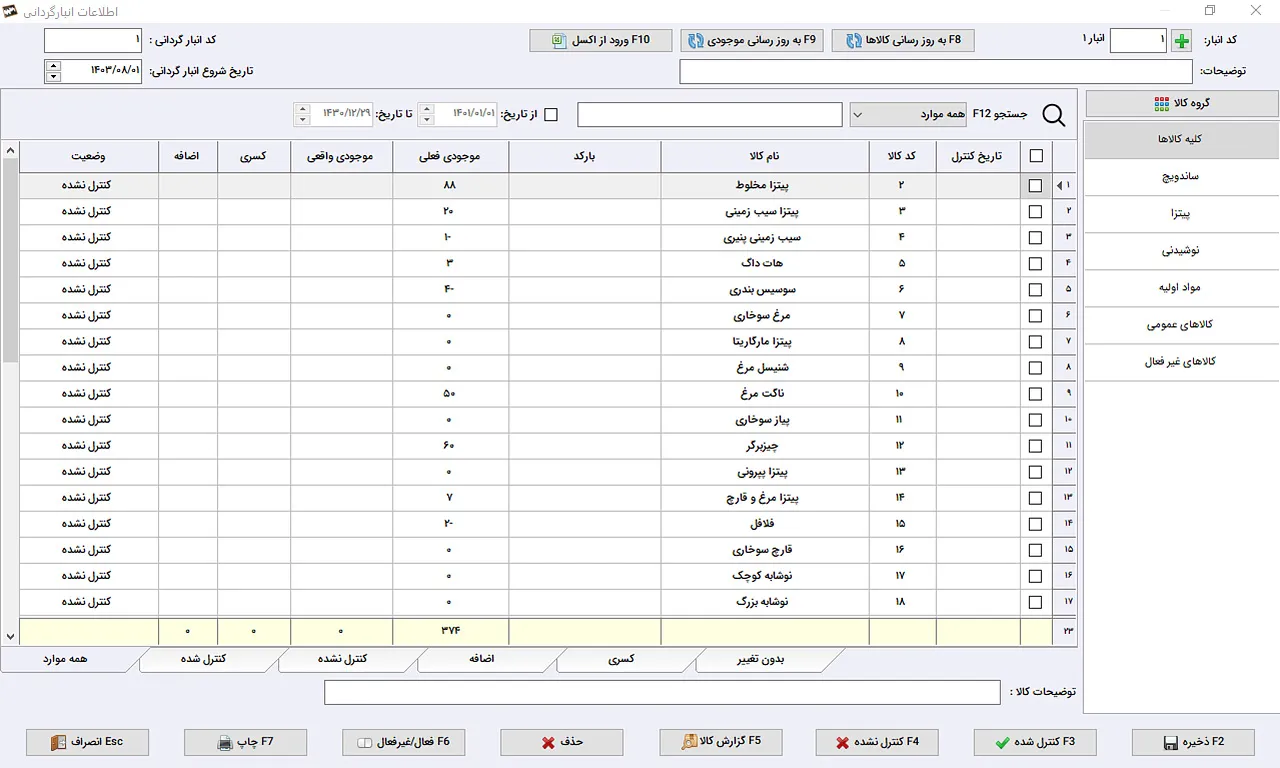This screenshot has height=768, width=1280.
Task: Click the green plus icon beside warehouse code
Action: coord(1182,41)
